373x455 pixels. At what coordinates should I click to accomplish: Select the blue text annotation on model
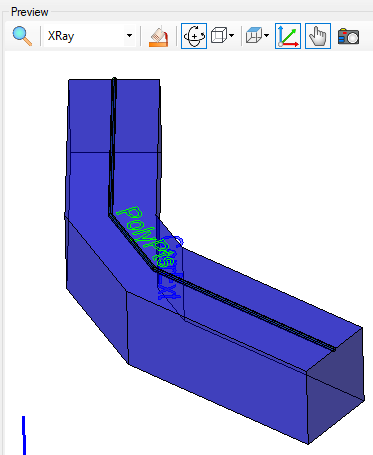point(171,267)
